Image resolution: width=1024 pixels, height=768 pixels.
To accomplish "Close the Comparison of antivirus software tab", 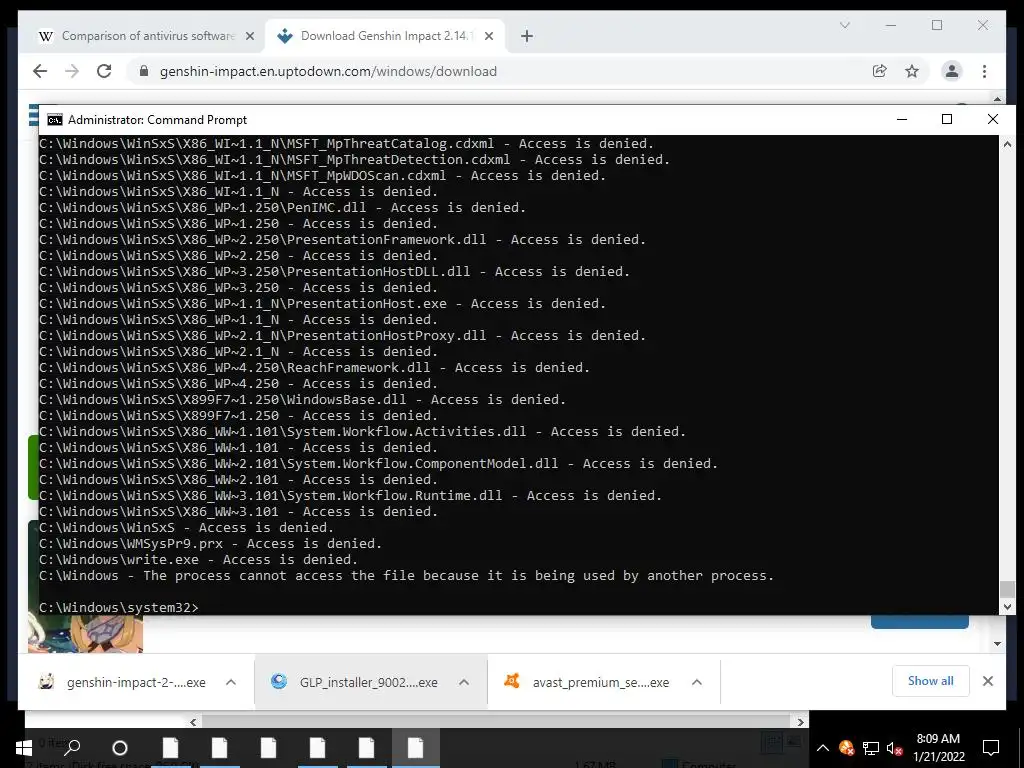I will click(249, 37).
